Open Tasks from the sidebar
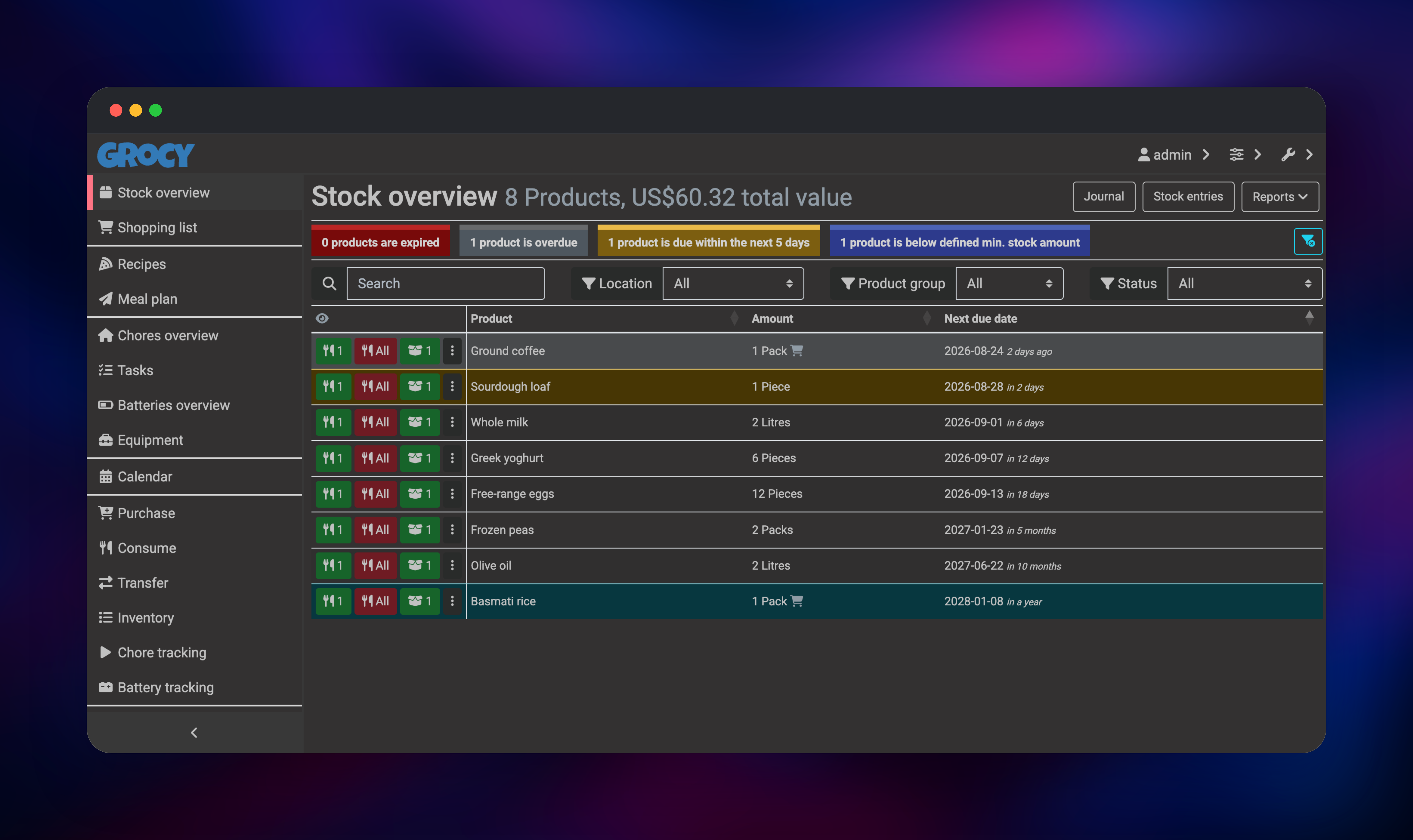1413x840 pixels. (x=194, y=370)
